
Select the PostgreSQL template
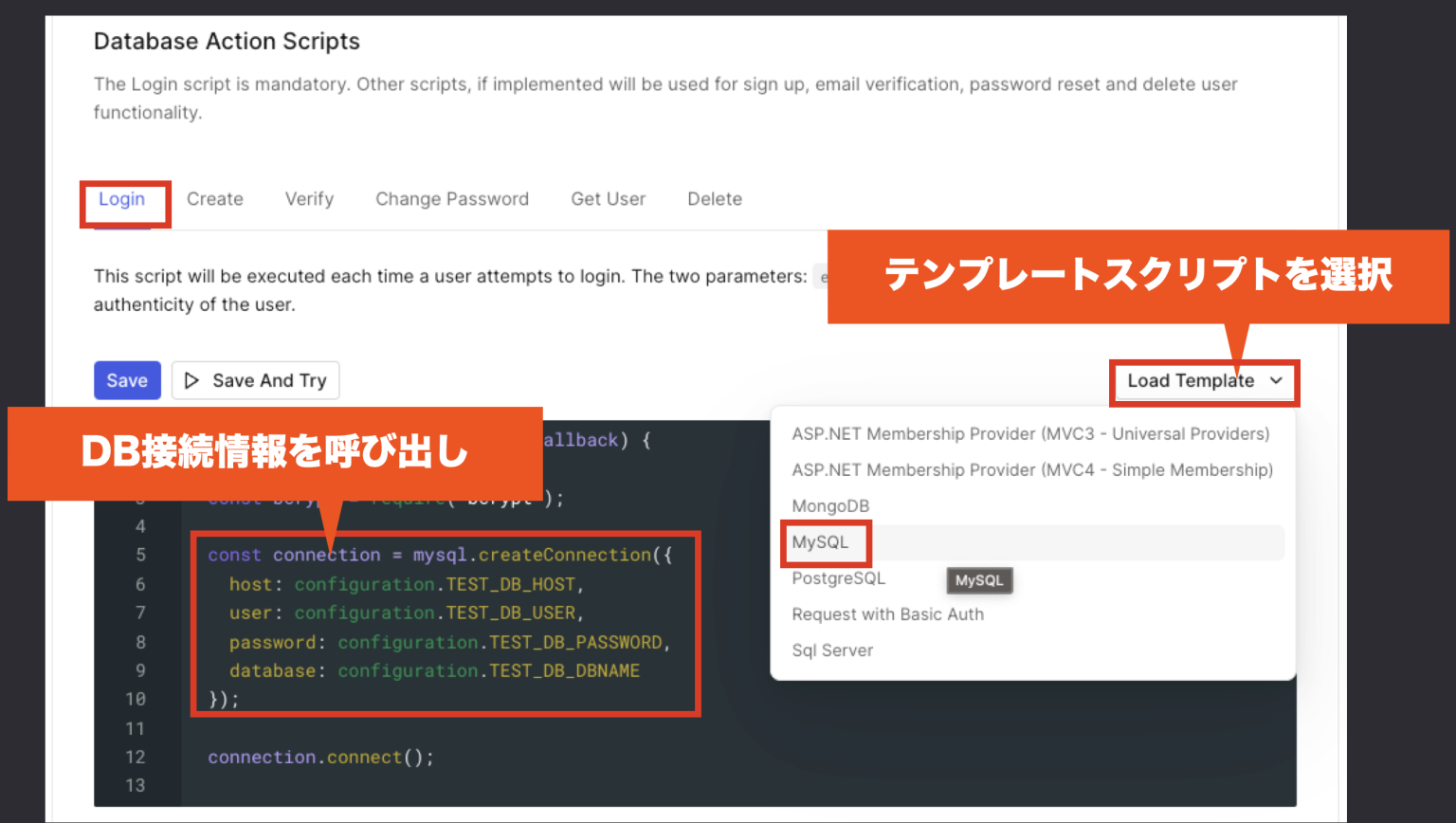pos(838,578)
